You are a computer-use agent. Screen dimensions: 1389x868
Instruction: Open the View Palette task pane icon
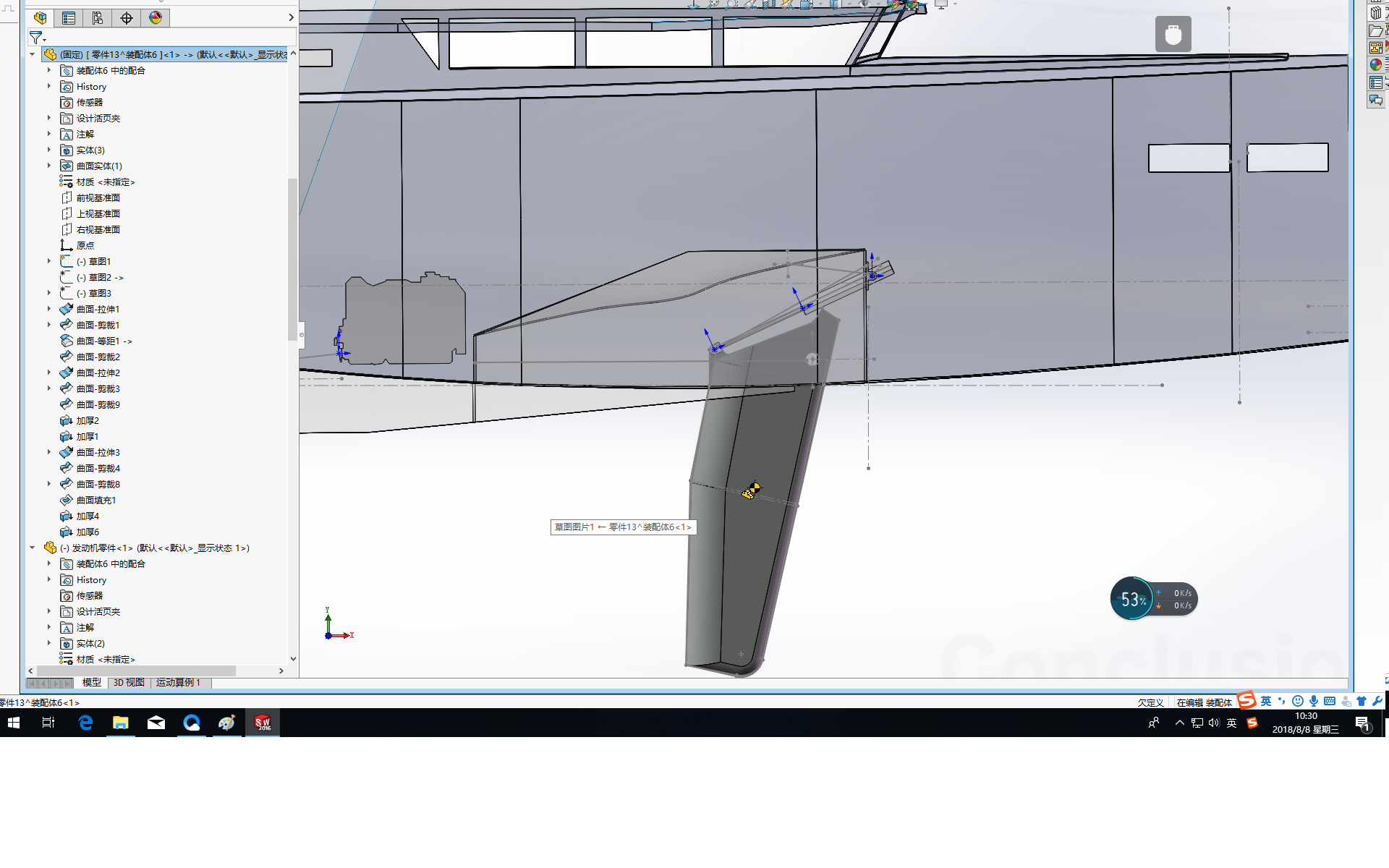[1375, 48]
